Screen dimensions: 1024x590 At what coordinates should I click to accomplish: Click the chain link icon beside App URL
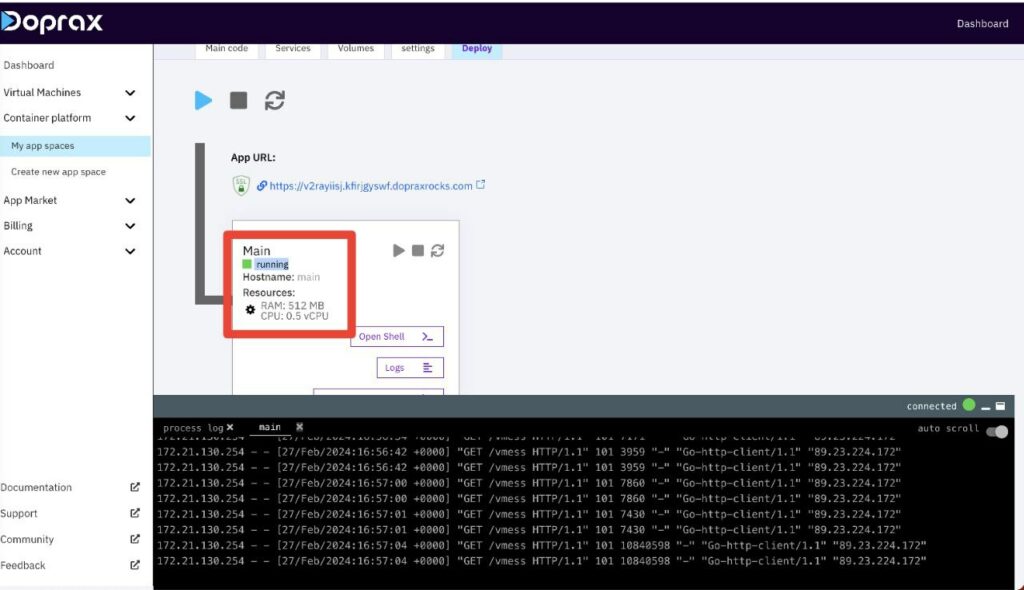tap(262, 186)
